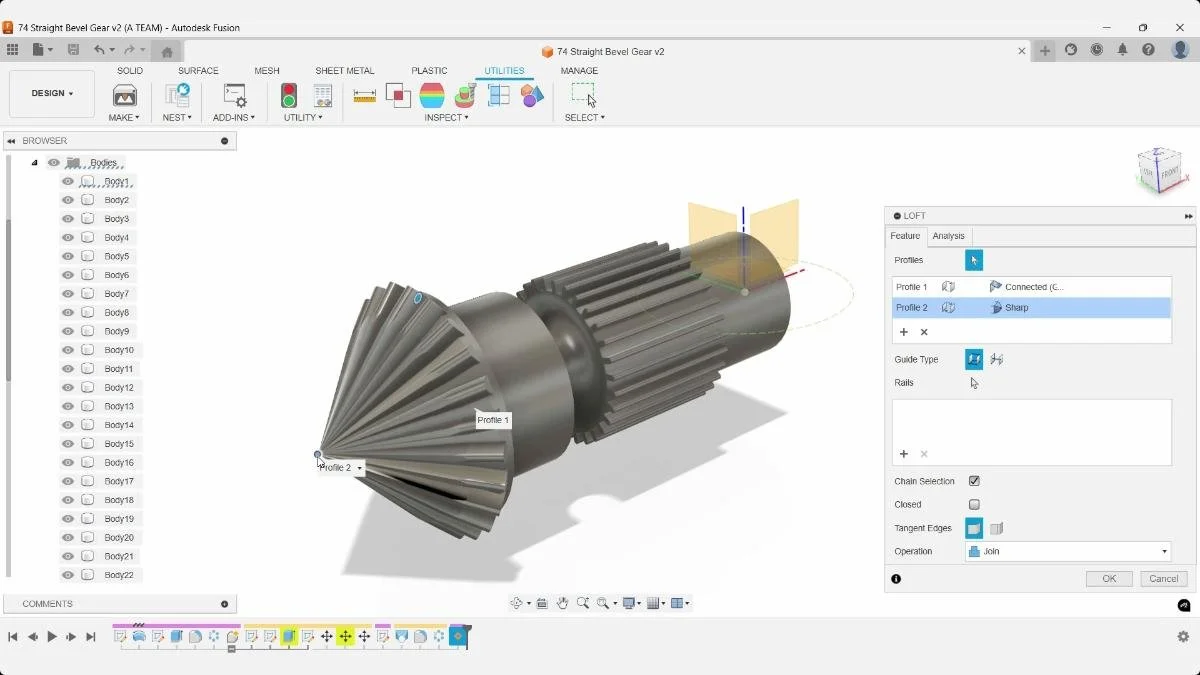Open the Help question mark icon
The image size is (1200, 675).
(1148, 50)
